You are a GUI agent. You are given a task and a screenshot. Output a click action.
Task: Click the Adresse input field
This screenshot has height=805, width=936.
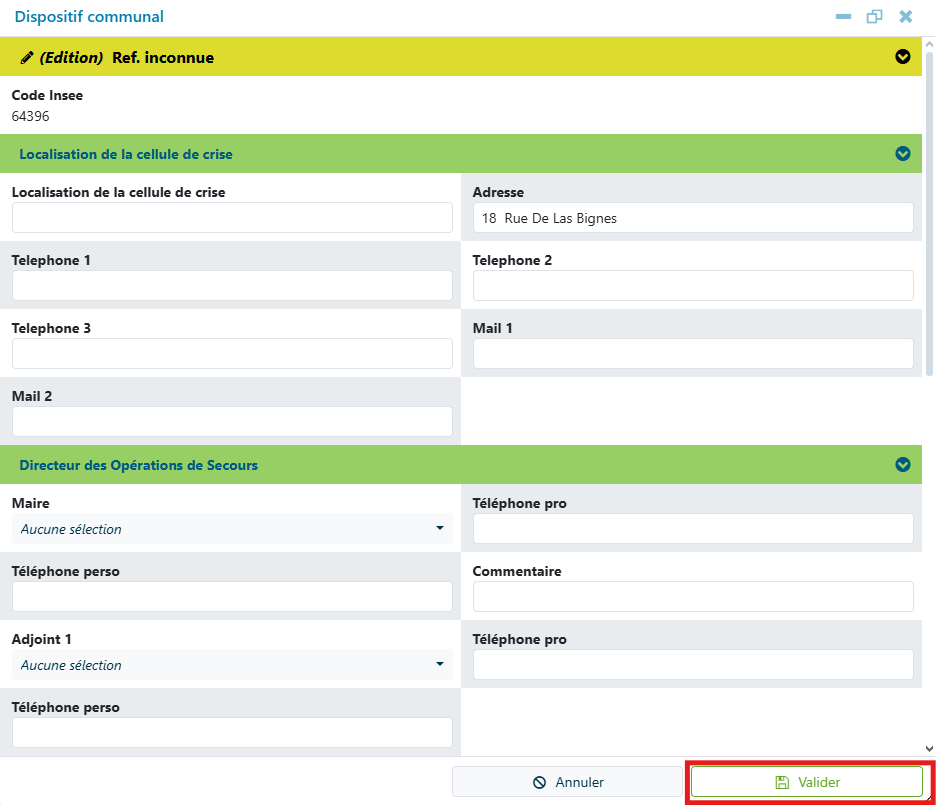[x=693, y=218]
